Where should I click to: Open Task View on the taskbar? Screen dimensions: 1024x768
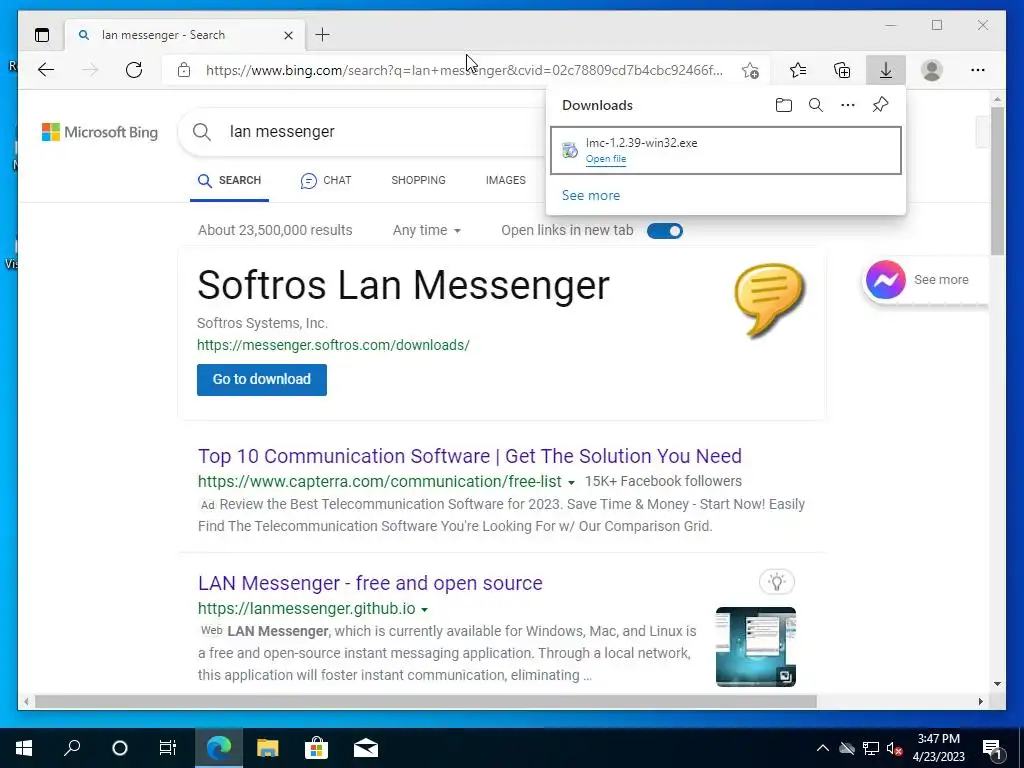[x=168, y=748]
